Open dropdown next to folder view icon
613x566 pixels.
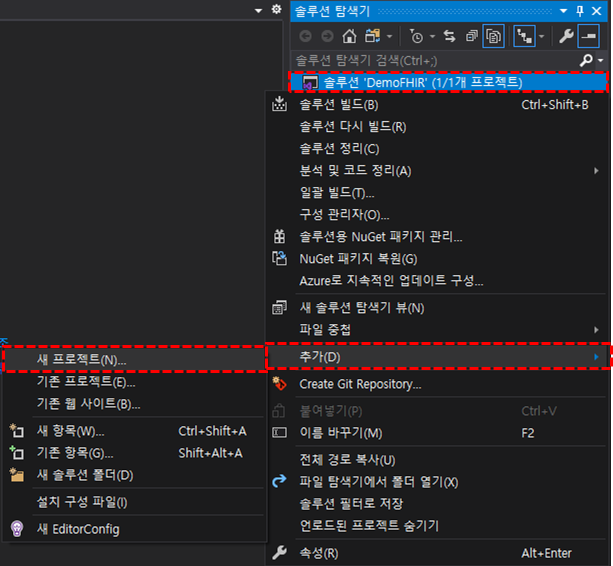coord(389,37)
